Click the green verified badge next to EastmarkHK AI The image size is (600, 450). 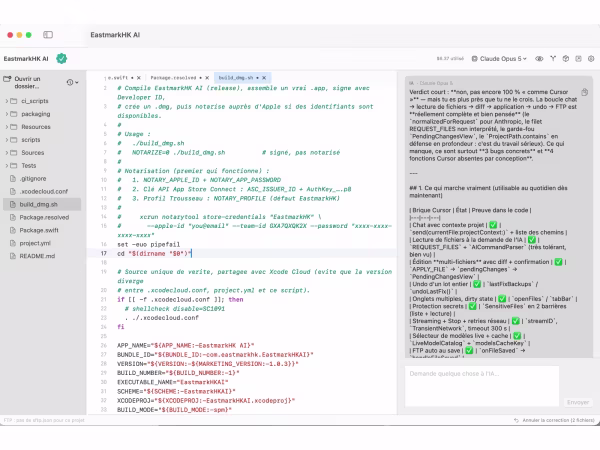coord(62,59)
